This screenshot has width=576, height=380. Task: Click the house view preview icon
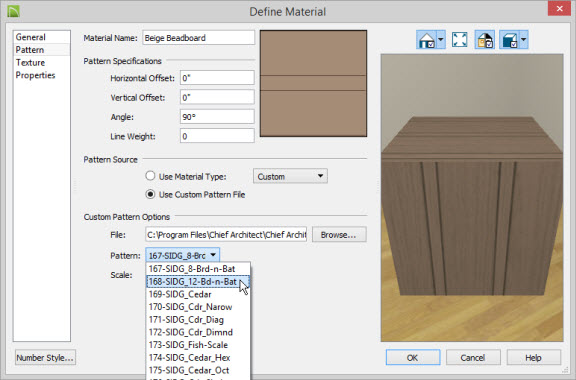pyautogui.click(x=426, y=40)
